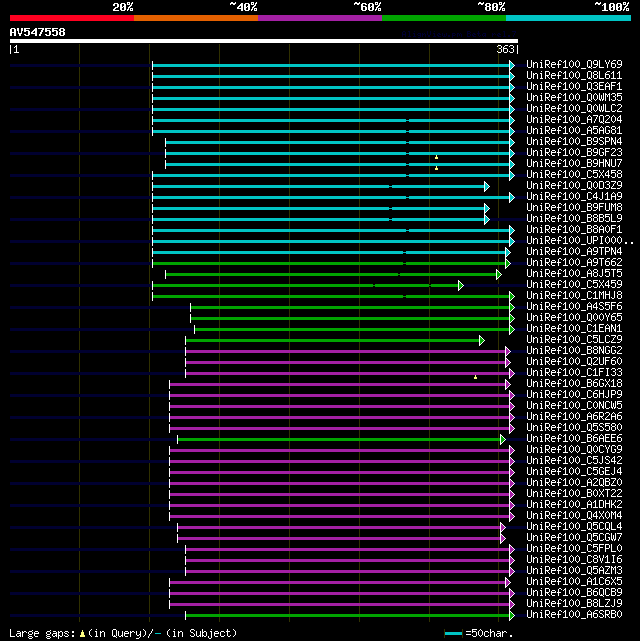The image size is (640, 641).
Task: Click the UniRef100_C1MHJ8 label
Action: [574, 296]
